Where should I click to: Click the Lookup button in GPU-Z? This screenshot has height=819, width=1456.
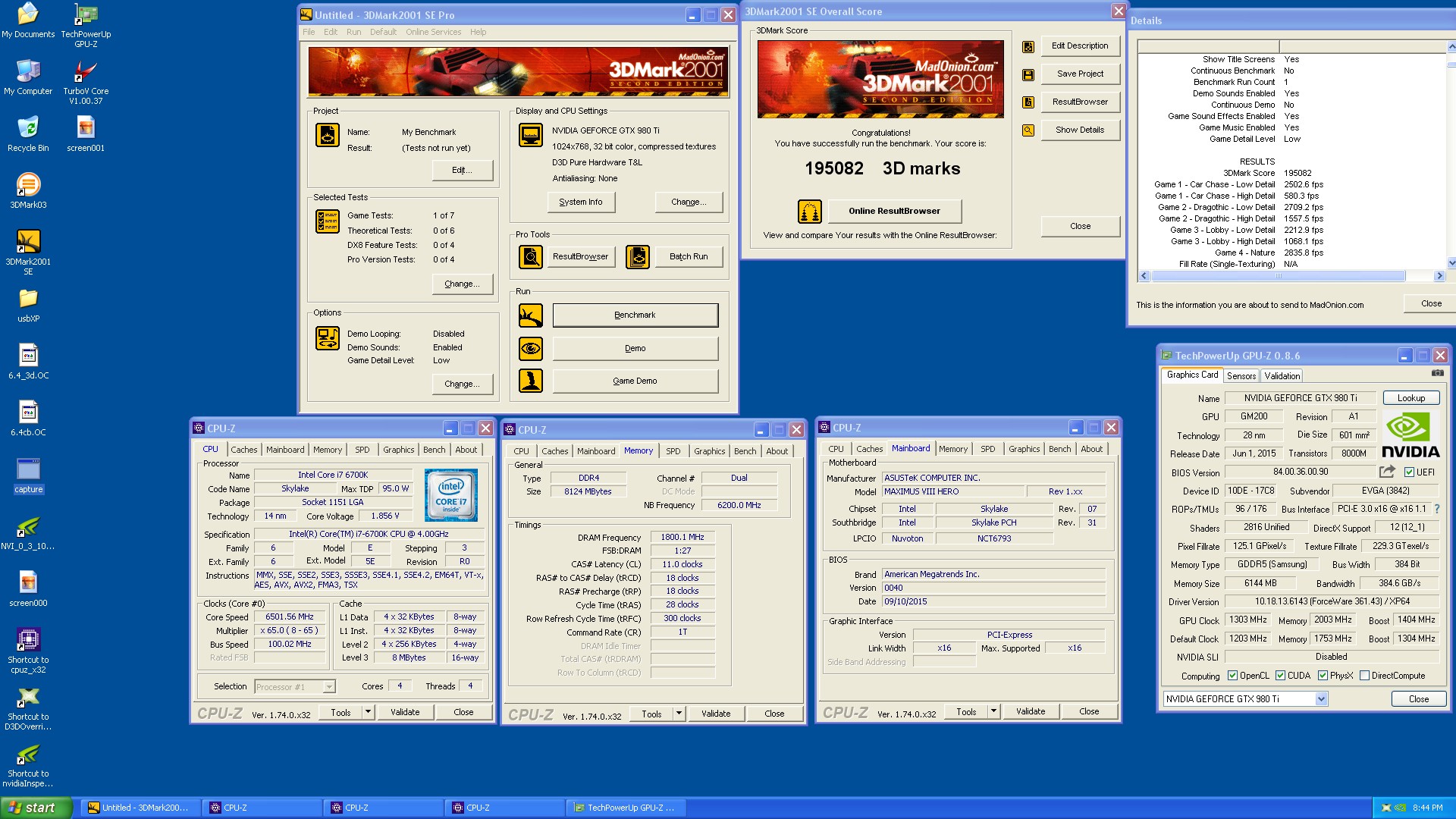[1410, 398]
